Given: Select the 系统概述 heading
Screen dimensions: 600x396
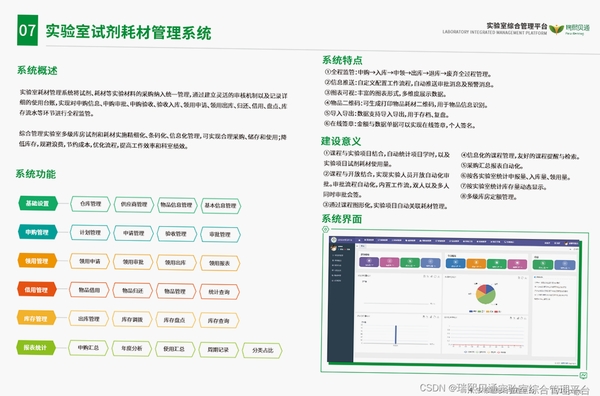Looking at the screenshot, I should coord(37,70).
